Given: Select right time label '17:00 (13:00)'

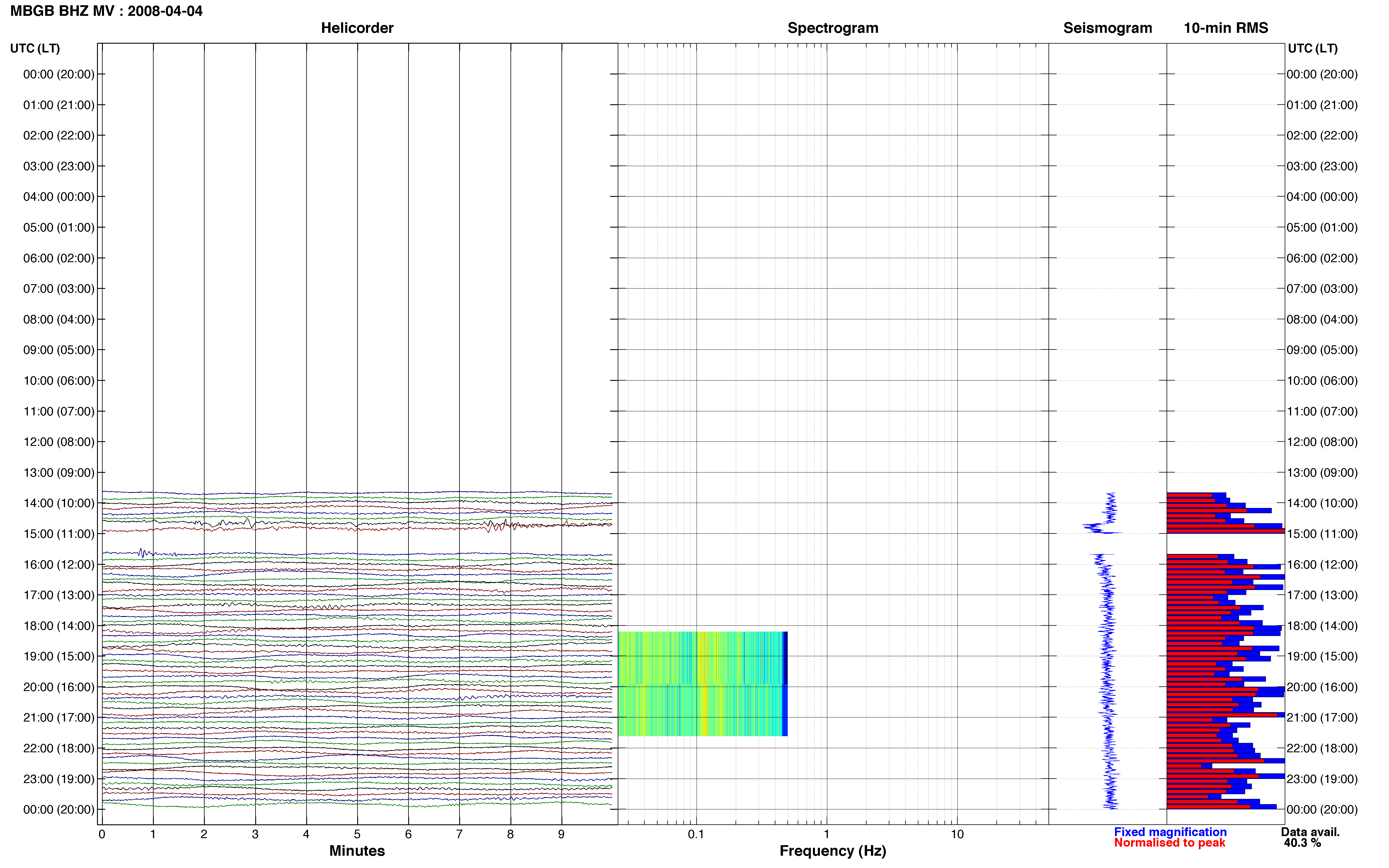Looking at the screenshot, I should (1322, 595).
